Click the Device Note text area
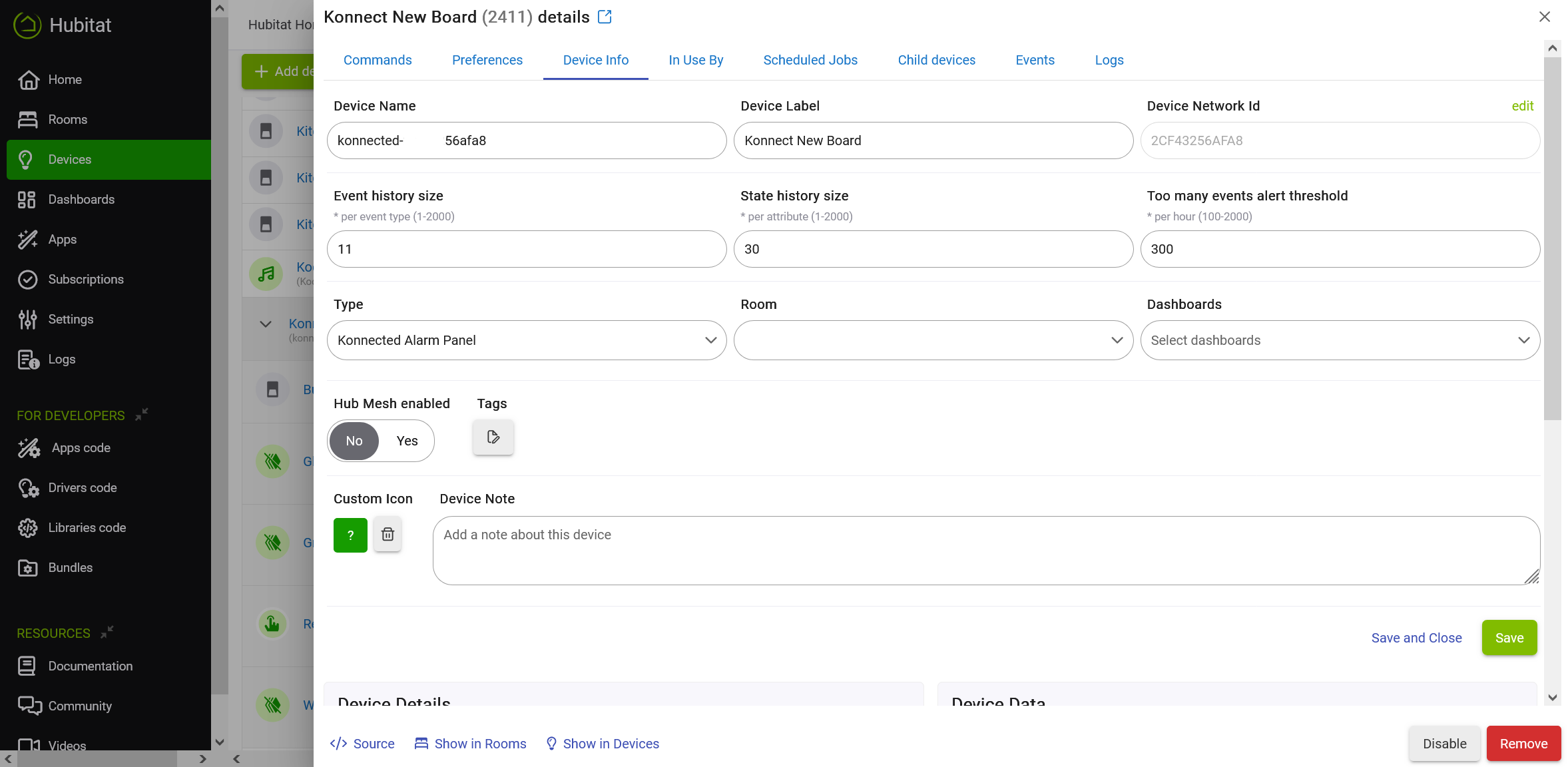The image size is (1568, 767). coord(986,551)
